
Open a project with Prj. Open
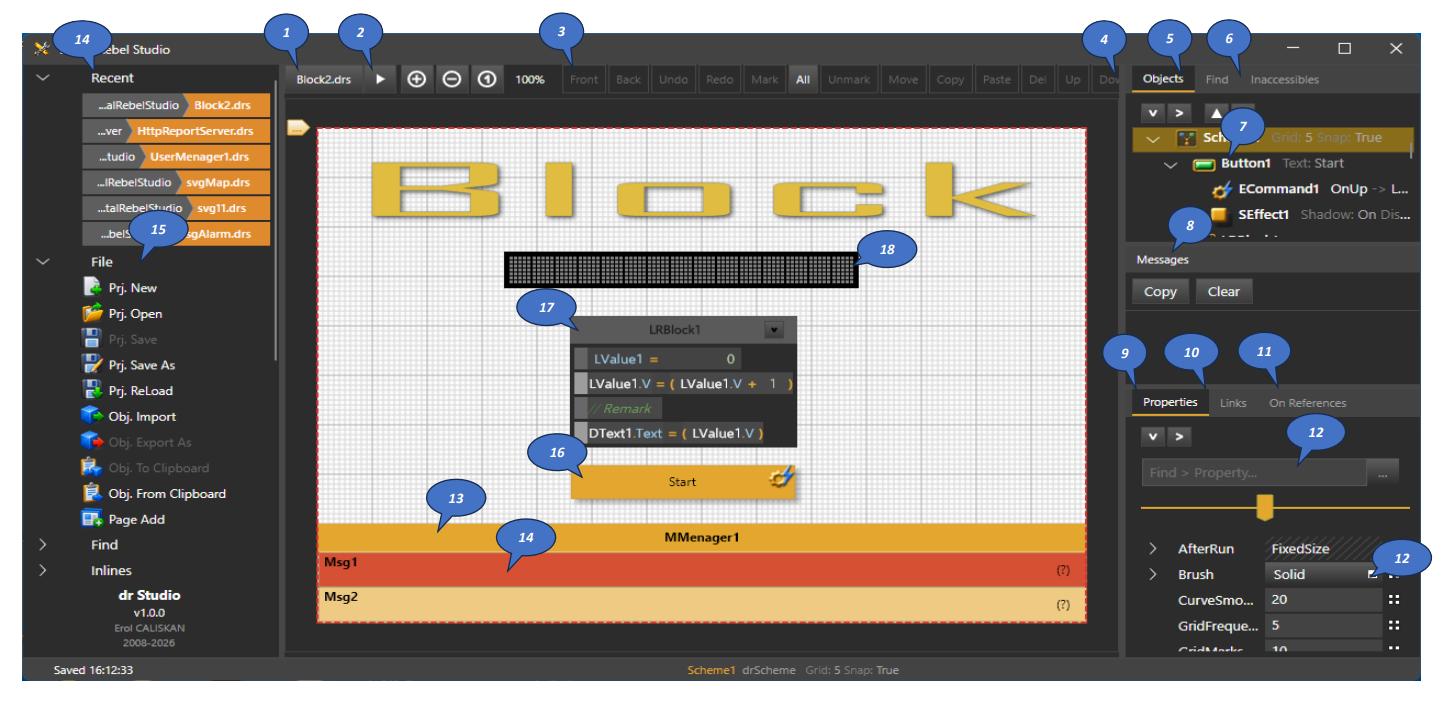(x=122, y=313)
